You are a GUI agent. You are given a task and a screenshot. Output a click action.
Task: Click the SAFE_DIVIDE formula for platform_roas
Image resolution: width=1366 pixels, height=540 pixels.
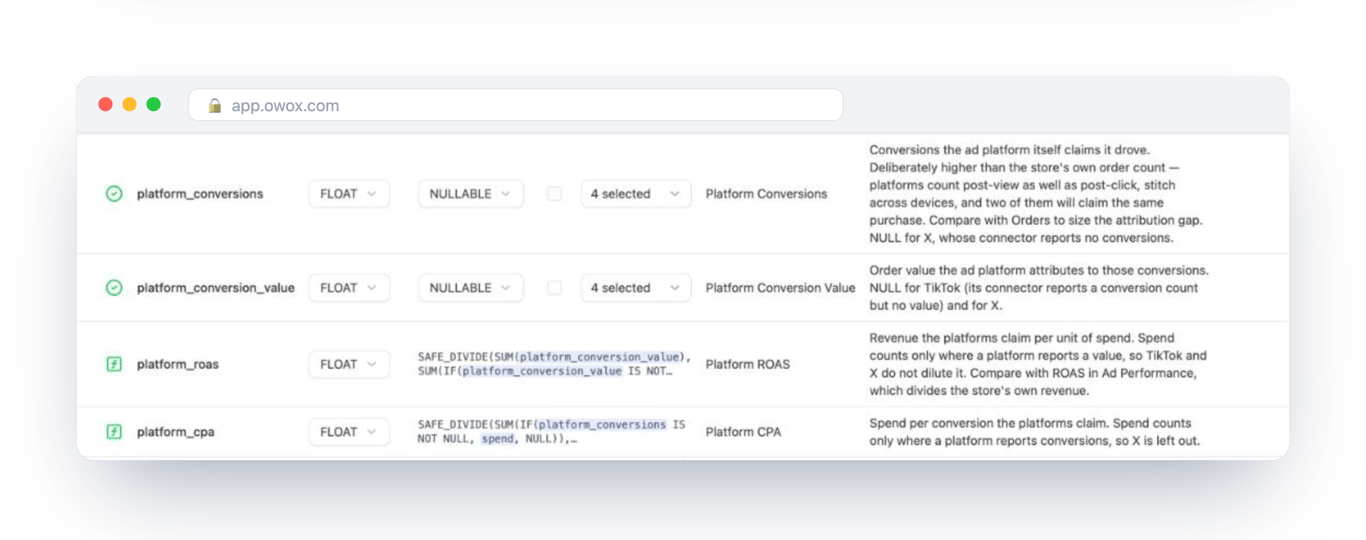pyautogui.click(x=554, y=364)
